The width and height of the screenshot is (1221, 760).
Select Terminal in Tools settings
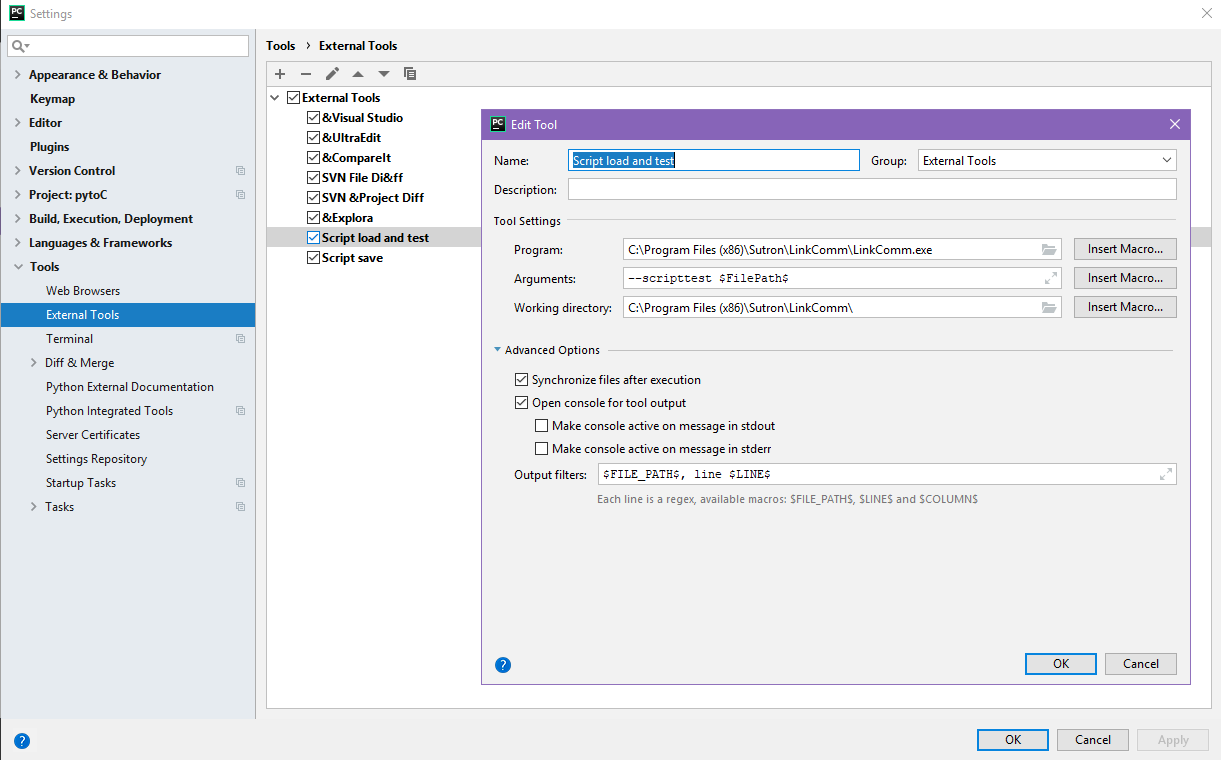click(x=69, y=339)
